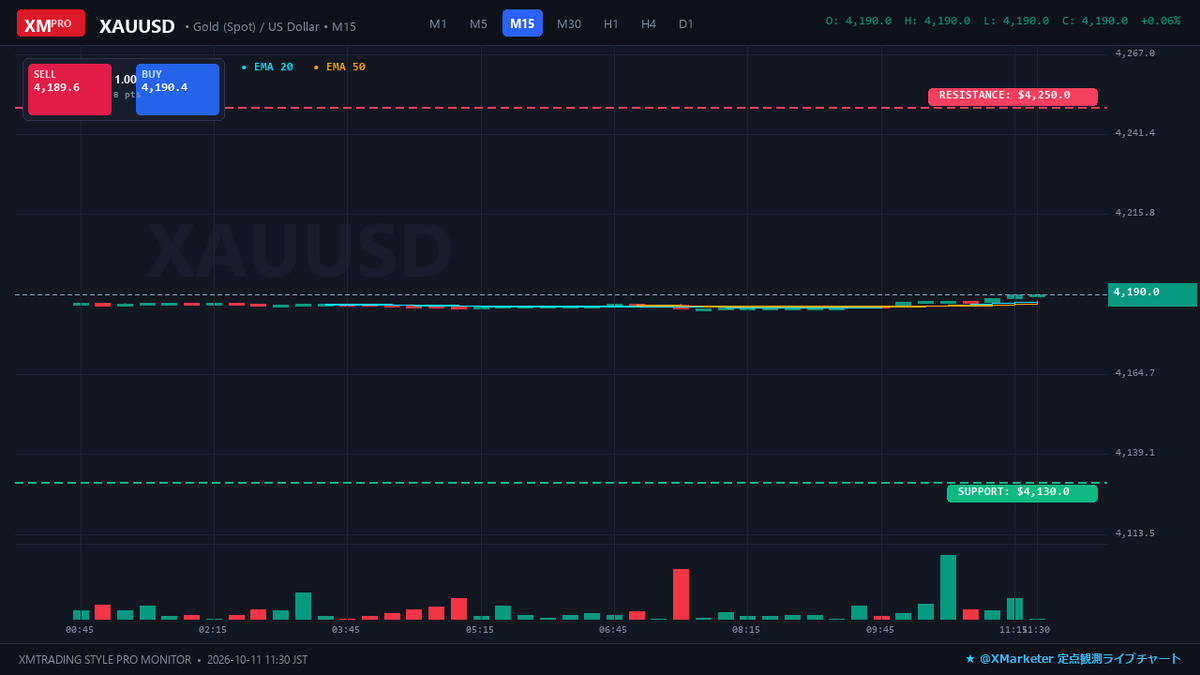Screen dimensions: 1200x675
Task: Click the low price readout L: 4,190.0
Action: point(1016,21)
